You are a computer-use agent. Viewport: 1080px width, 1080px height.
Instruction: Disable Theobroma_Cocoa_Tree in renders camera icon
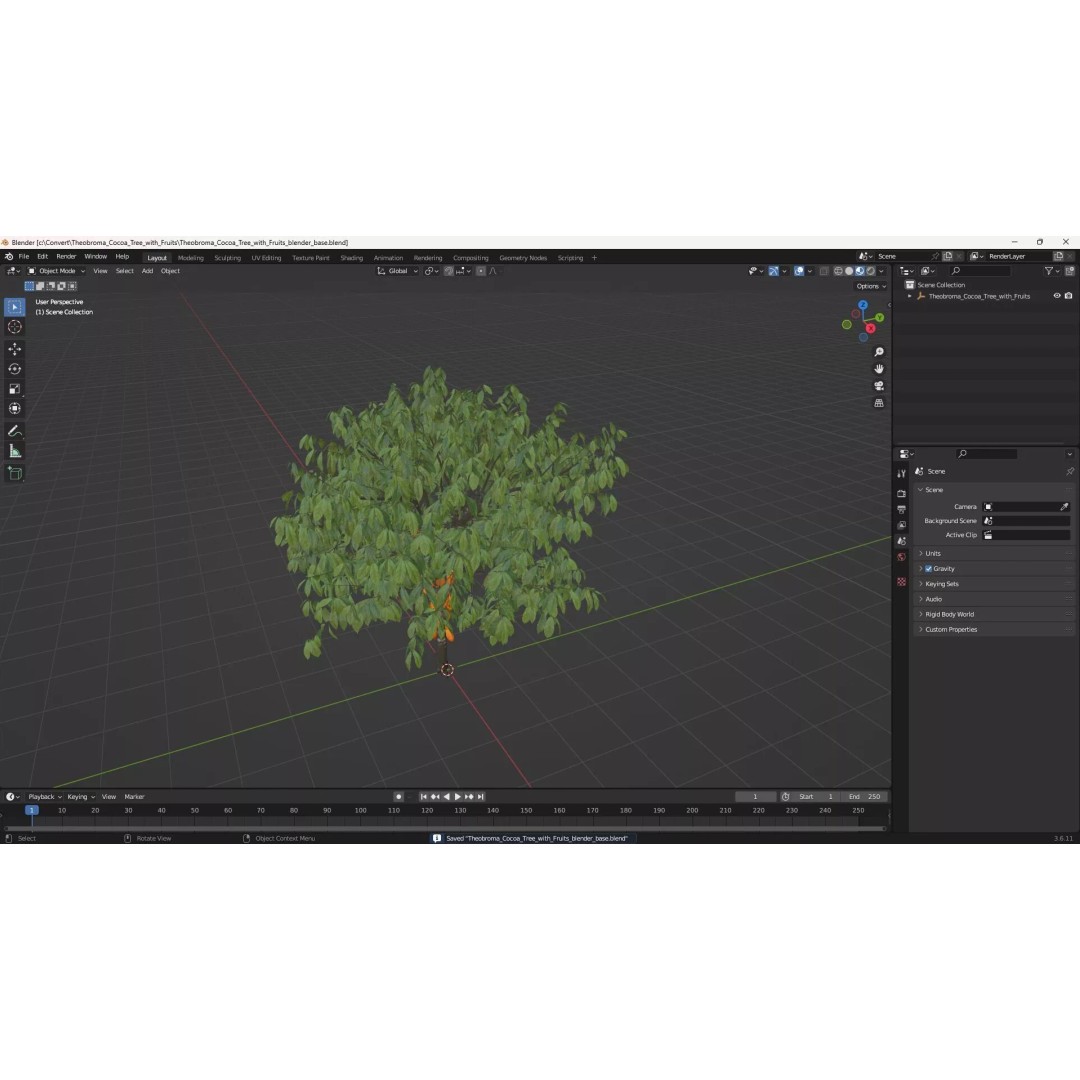point(1068,296)
